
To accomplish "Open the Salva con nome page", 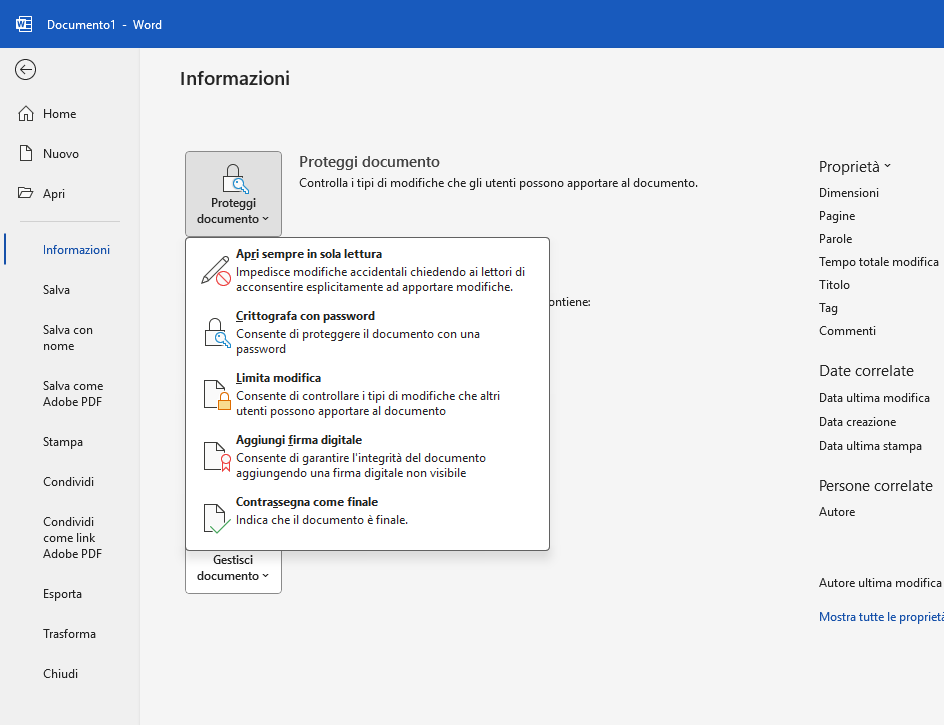I will [x=67, y=338].
